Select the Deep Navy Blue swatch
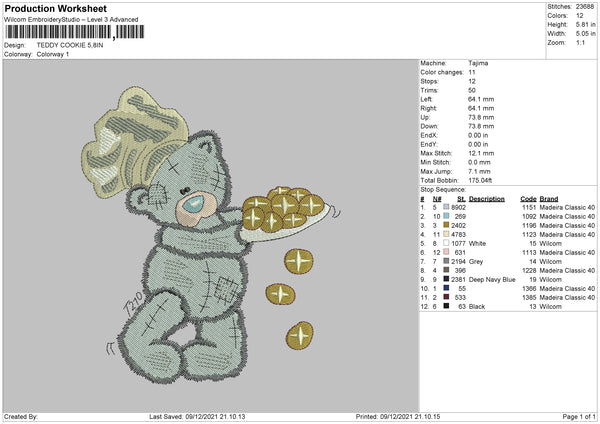The image size is (600, 424). click(x=446, y=279)
